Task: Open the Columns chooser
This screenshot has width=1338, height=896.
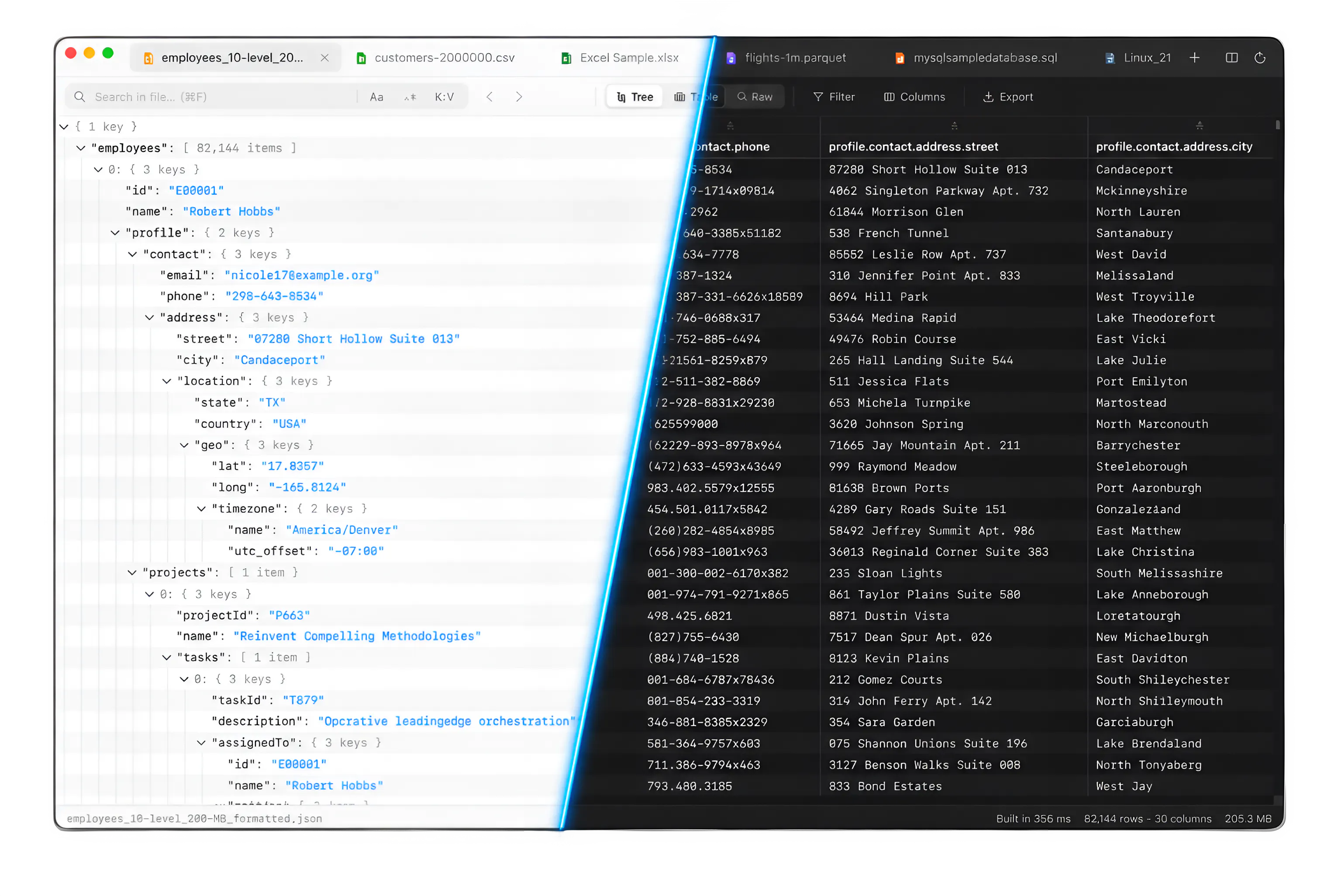Action: pyautogui.click(x=915, y=97)
